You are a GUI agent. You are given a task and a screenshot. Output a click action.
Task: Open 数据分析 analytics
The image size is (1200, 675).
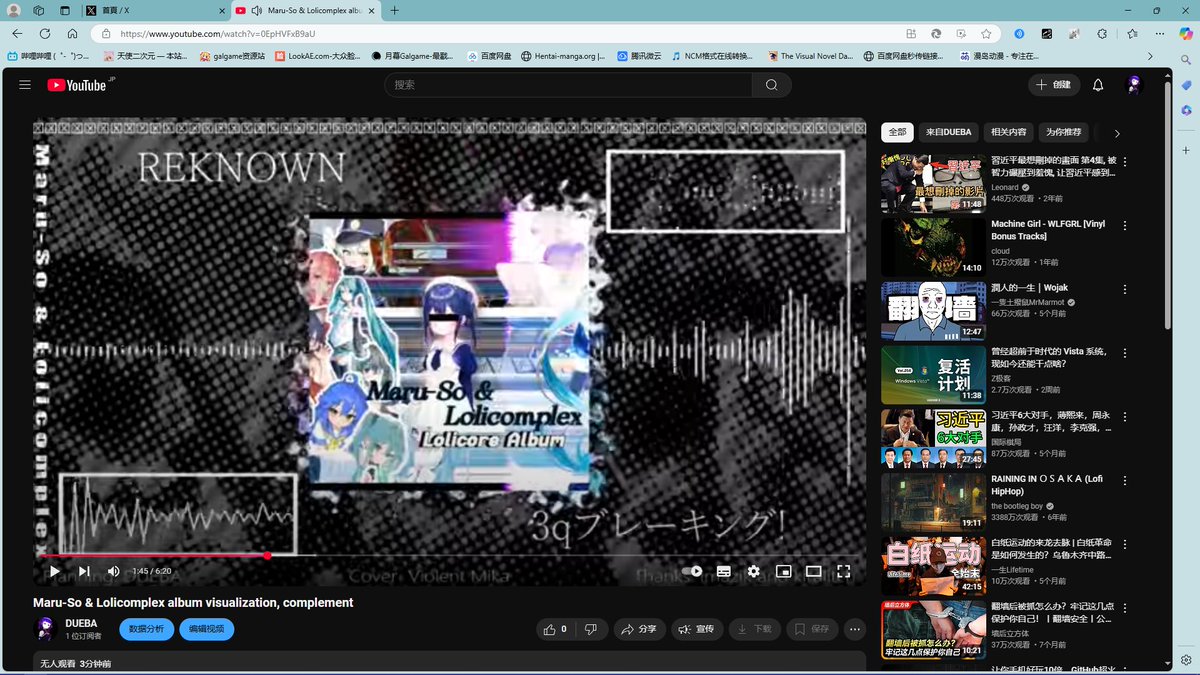[x=146, y=629]
